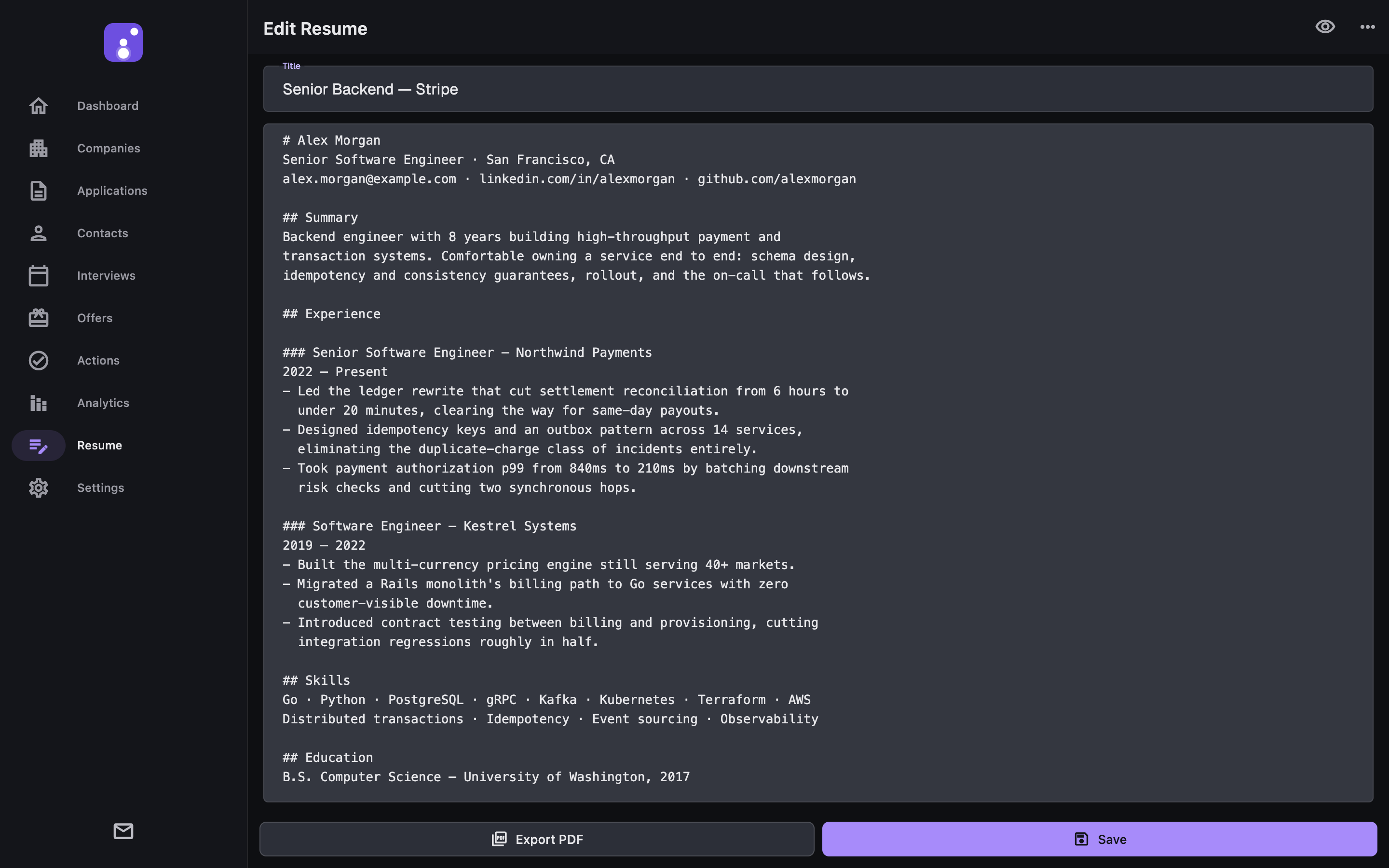
Task: Click the '# Alex Morgan' heading line
Action: (x=331, y=141)
